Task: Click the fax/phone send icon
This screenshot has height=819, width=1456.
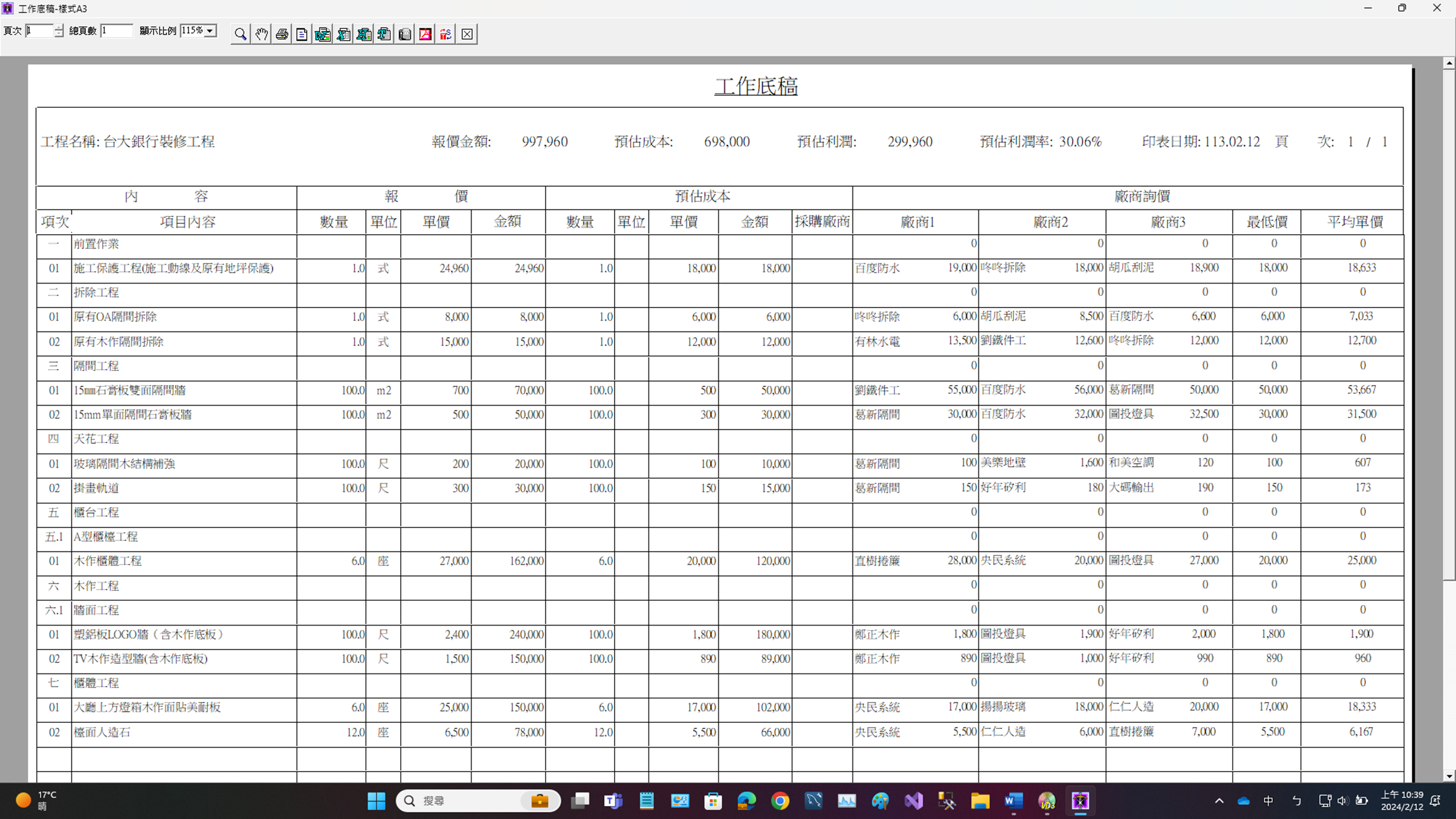Action: click(405, 34)
